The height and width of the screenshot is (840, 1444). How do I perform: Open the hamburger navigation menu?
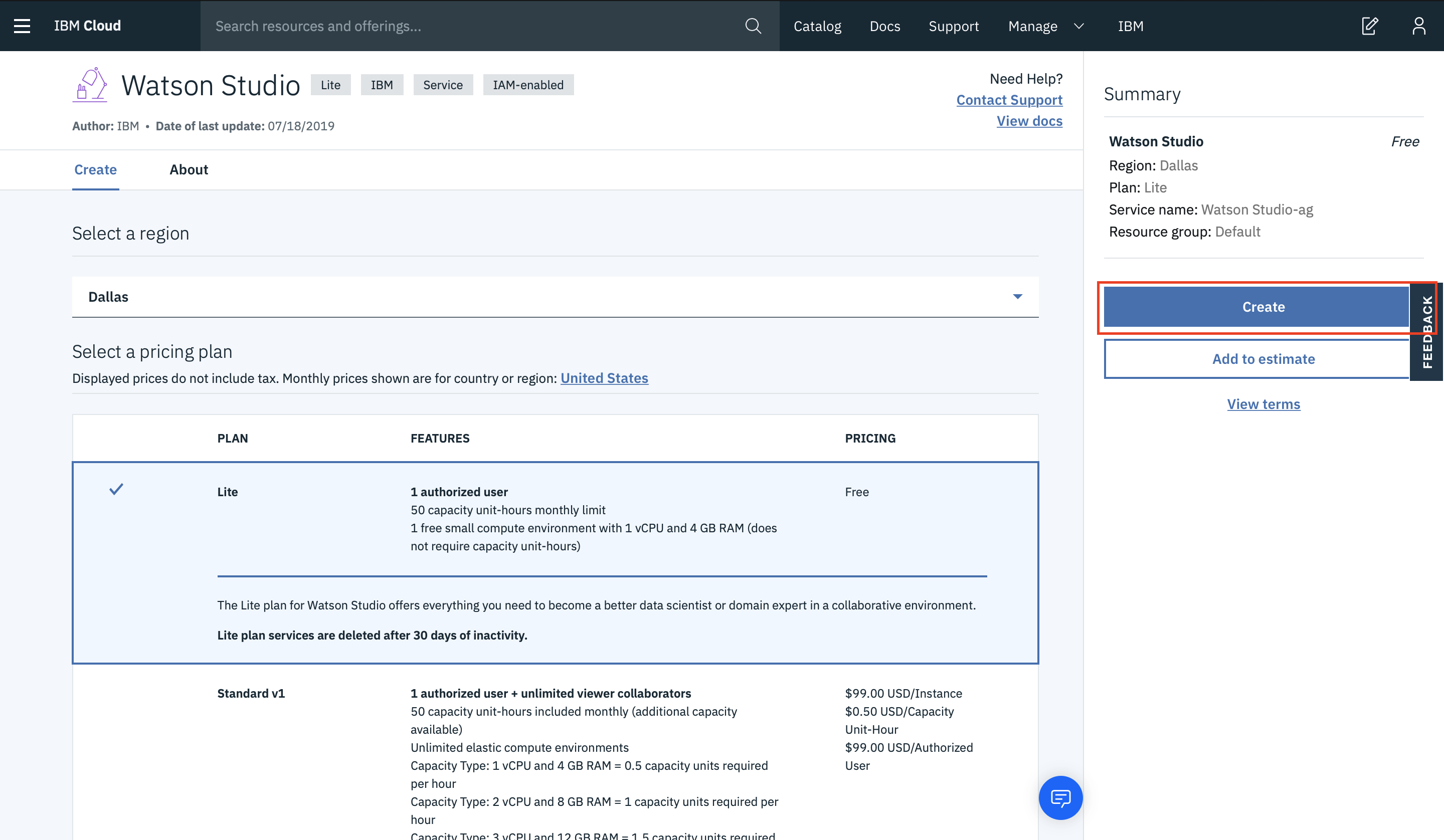click(x=22, y=26)
